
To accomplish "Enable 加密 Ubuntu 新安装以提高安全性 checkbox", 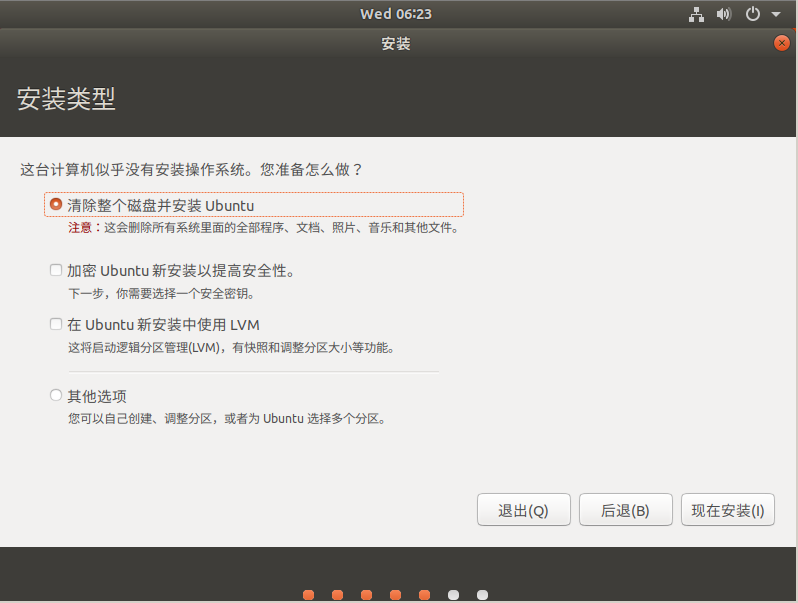I will pyautogui.click(x=56, y=270).
